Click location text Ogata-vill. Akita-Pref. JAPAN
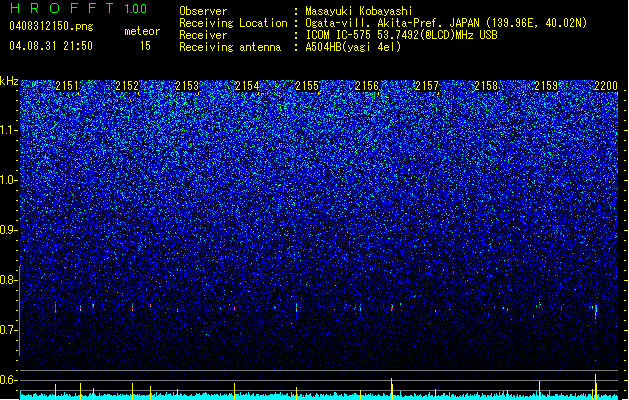This screenshot has width=629, height=400. (x=392, y=23)
